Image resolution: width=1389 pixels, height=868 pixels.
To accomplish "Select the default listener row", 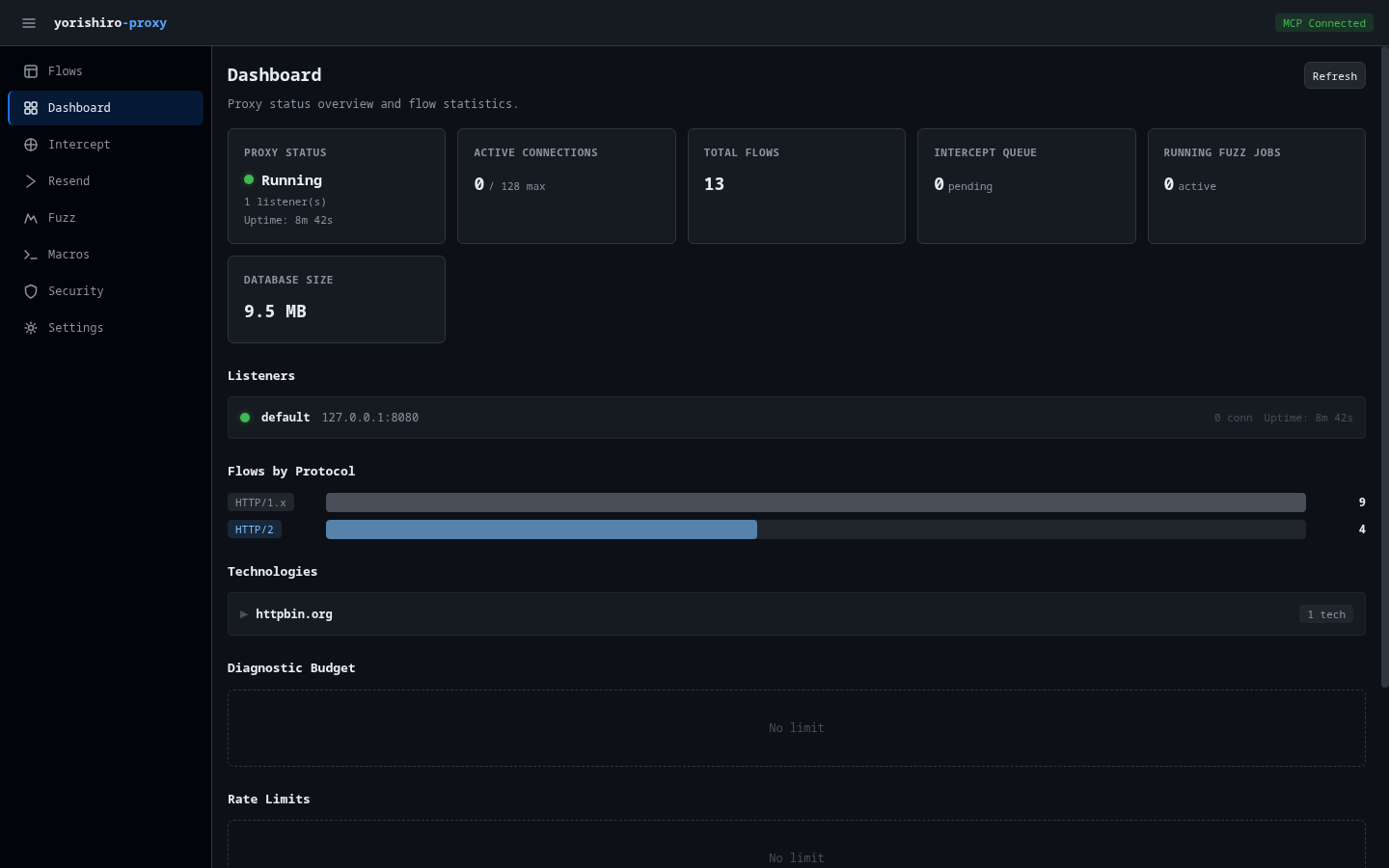I will [796, 418].
